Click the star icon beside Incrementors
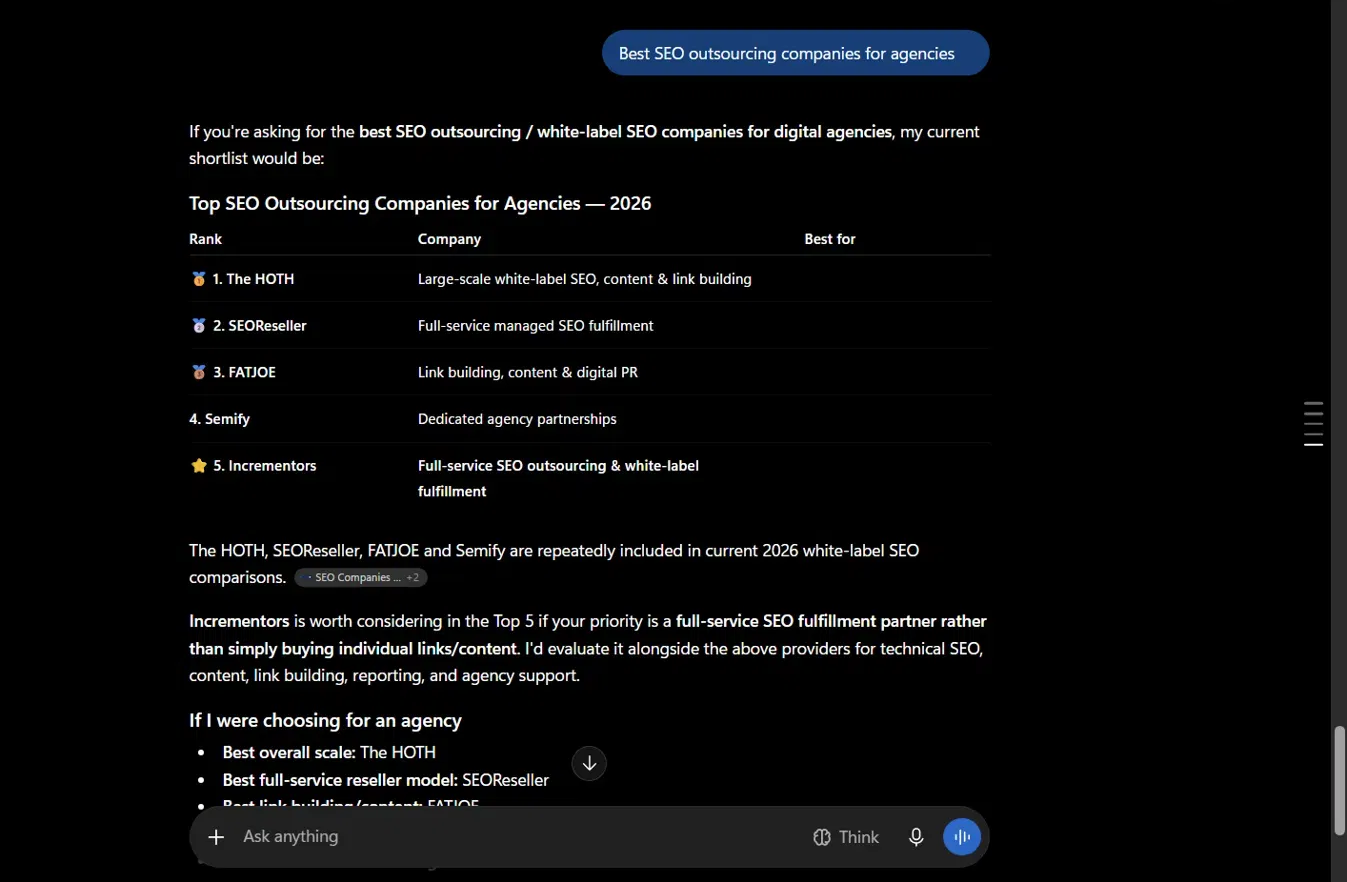The image size is (1347, 882). tap(199, 465)
